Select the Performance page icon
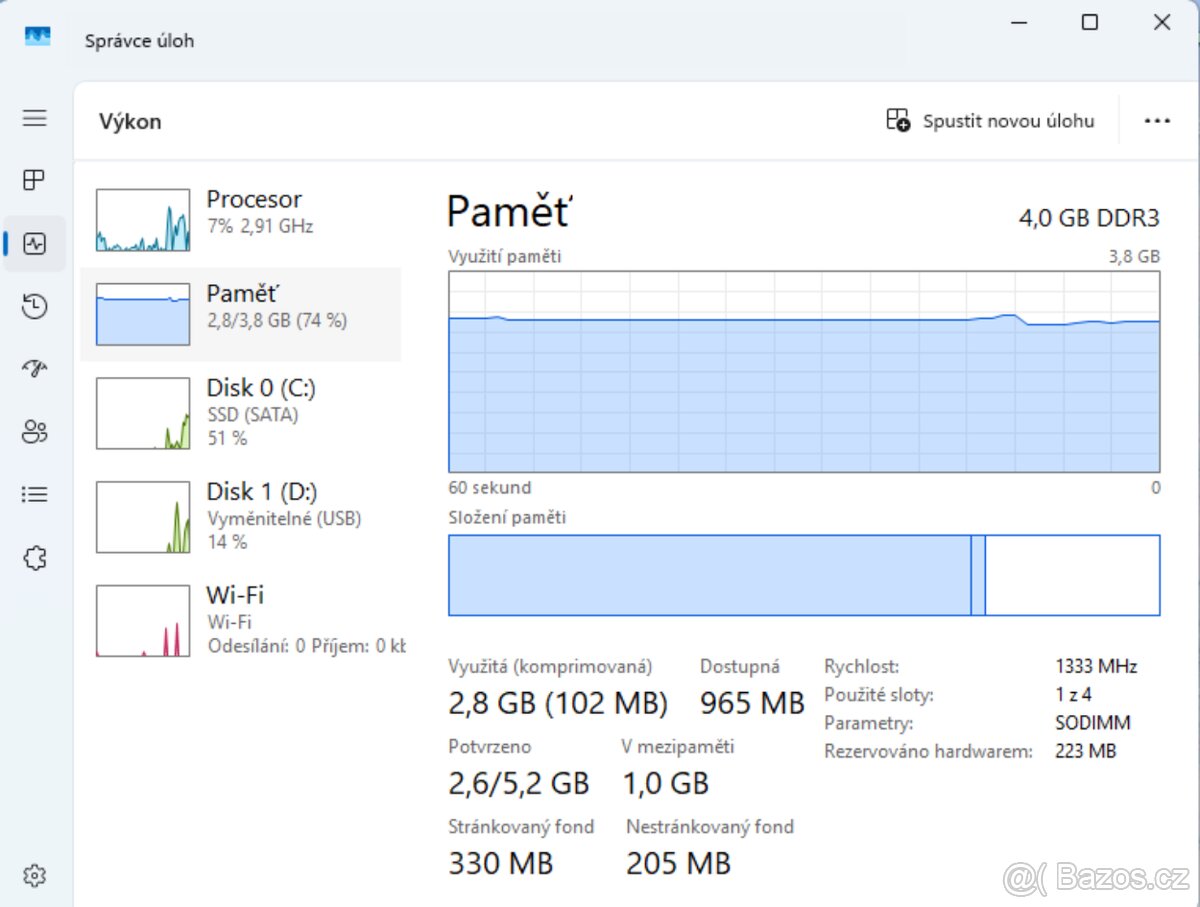 point(35,243)
